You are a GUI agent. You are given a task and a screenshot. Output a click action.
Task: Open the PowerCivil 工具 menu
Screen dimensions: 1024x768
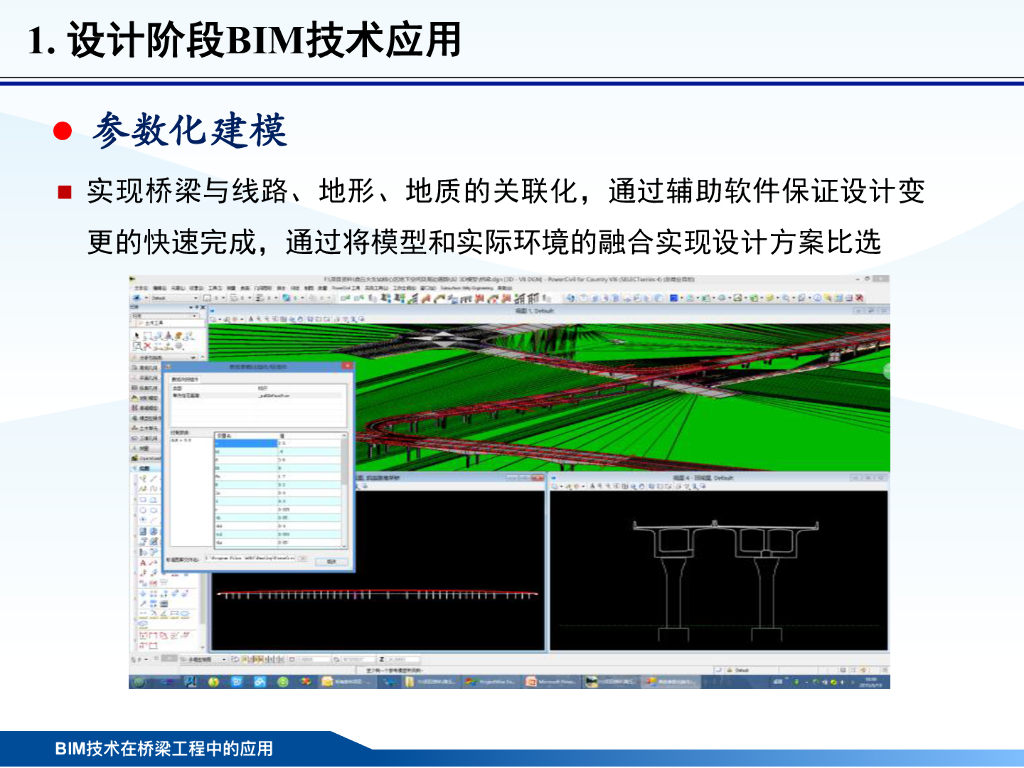coord(345,288)
